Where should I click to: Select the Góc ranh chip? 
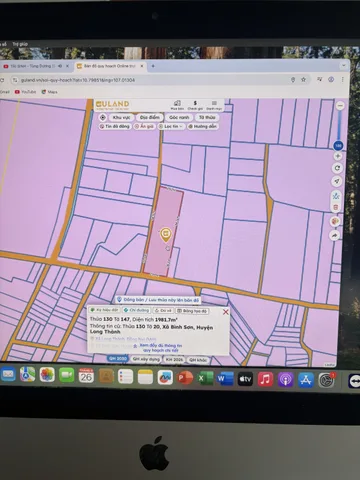click(179, 117)
